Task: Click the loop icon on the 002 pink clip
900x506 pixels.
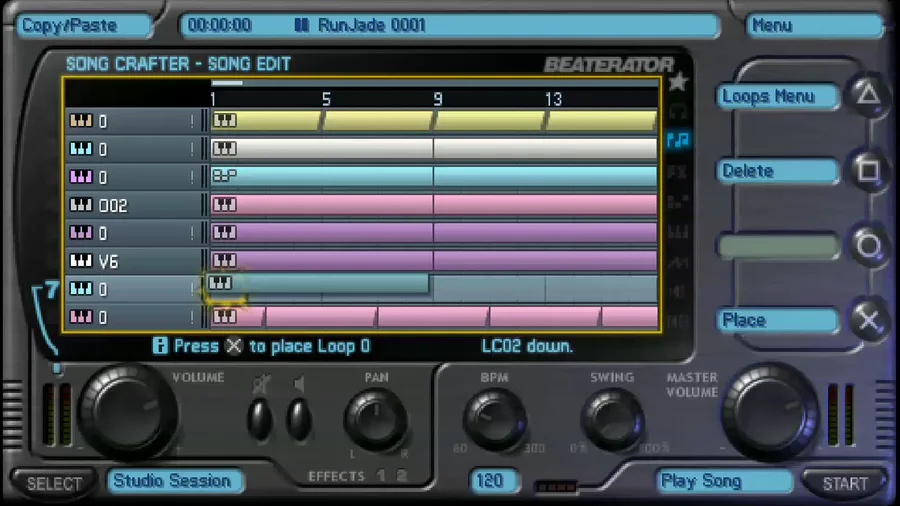Action: [224, 204]
